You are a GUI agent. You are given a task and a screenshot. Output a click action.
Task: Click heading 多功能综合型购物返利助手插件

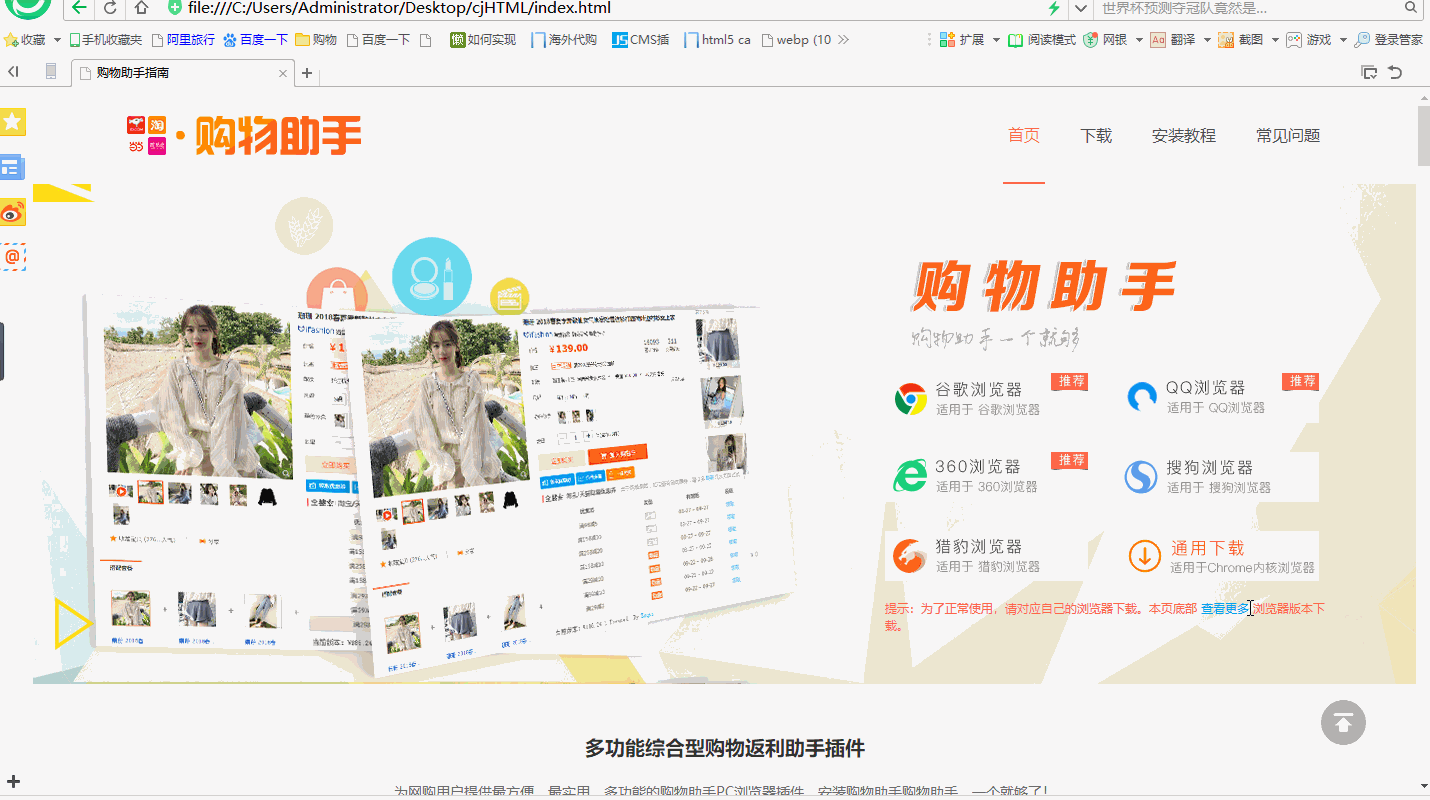coord(725,748)
